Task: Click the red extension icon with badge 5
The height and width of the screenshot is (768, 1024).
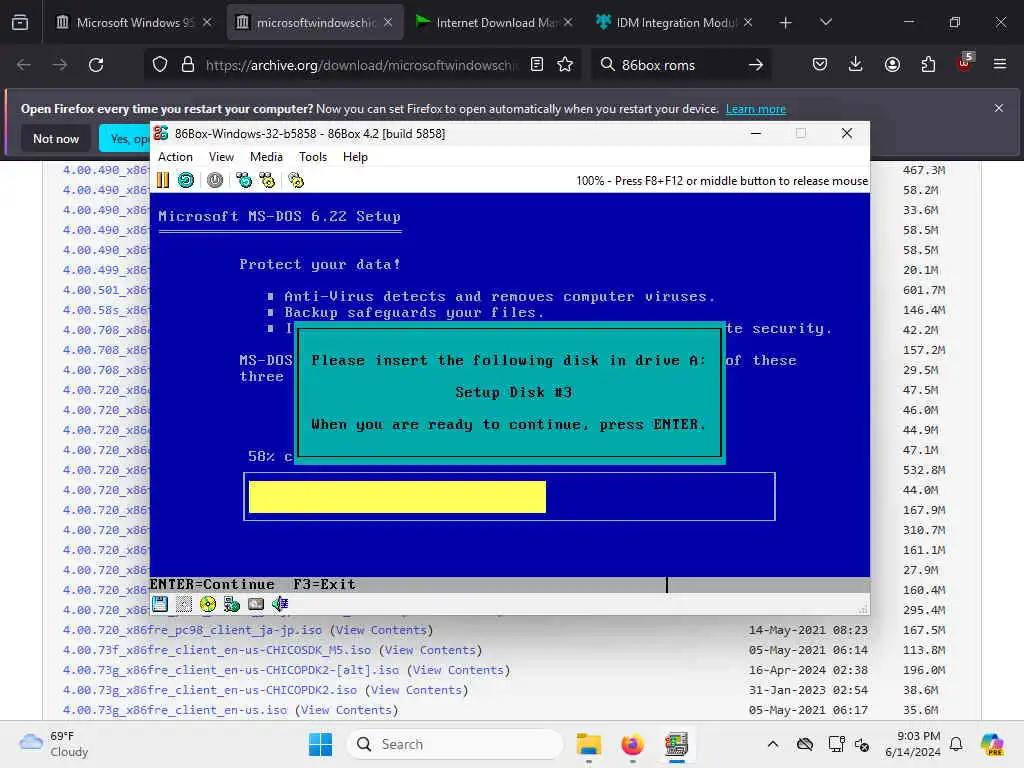Action: tap(964, 63)
